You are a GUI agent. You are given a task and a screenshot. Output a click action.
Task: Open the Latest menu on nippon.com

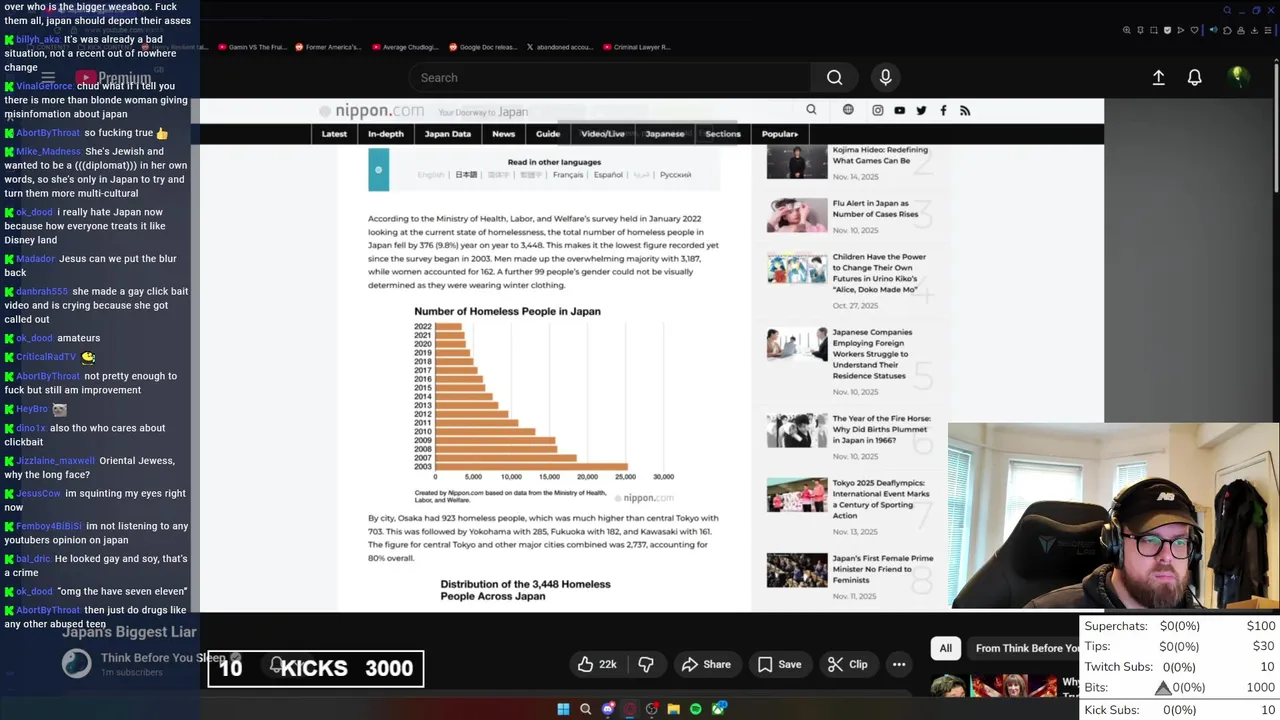(x=334, y=133)
